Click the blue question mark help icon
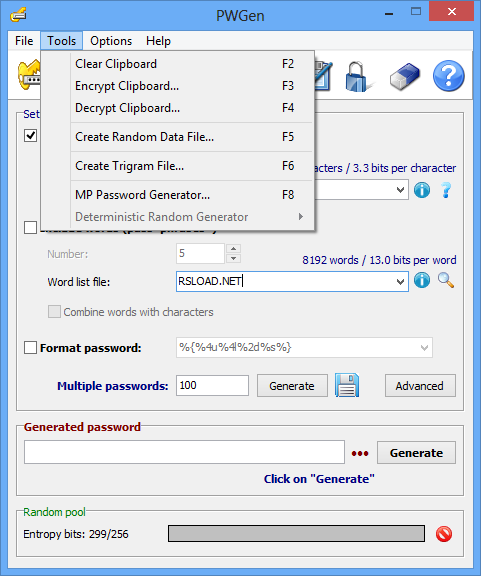This screenshot has width=481, height=576. (x=448, y=76)
